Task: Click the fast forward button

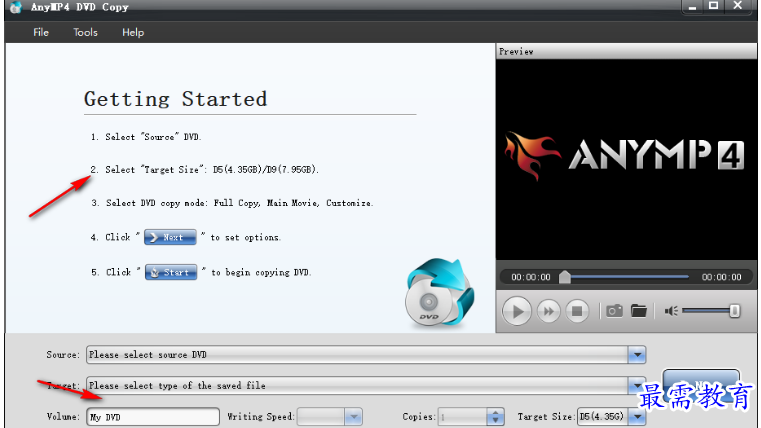Action: click(548, 311)
